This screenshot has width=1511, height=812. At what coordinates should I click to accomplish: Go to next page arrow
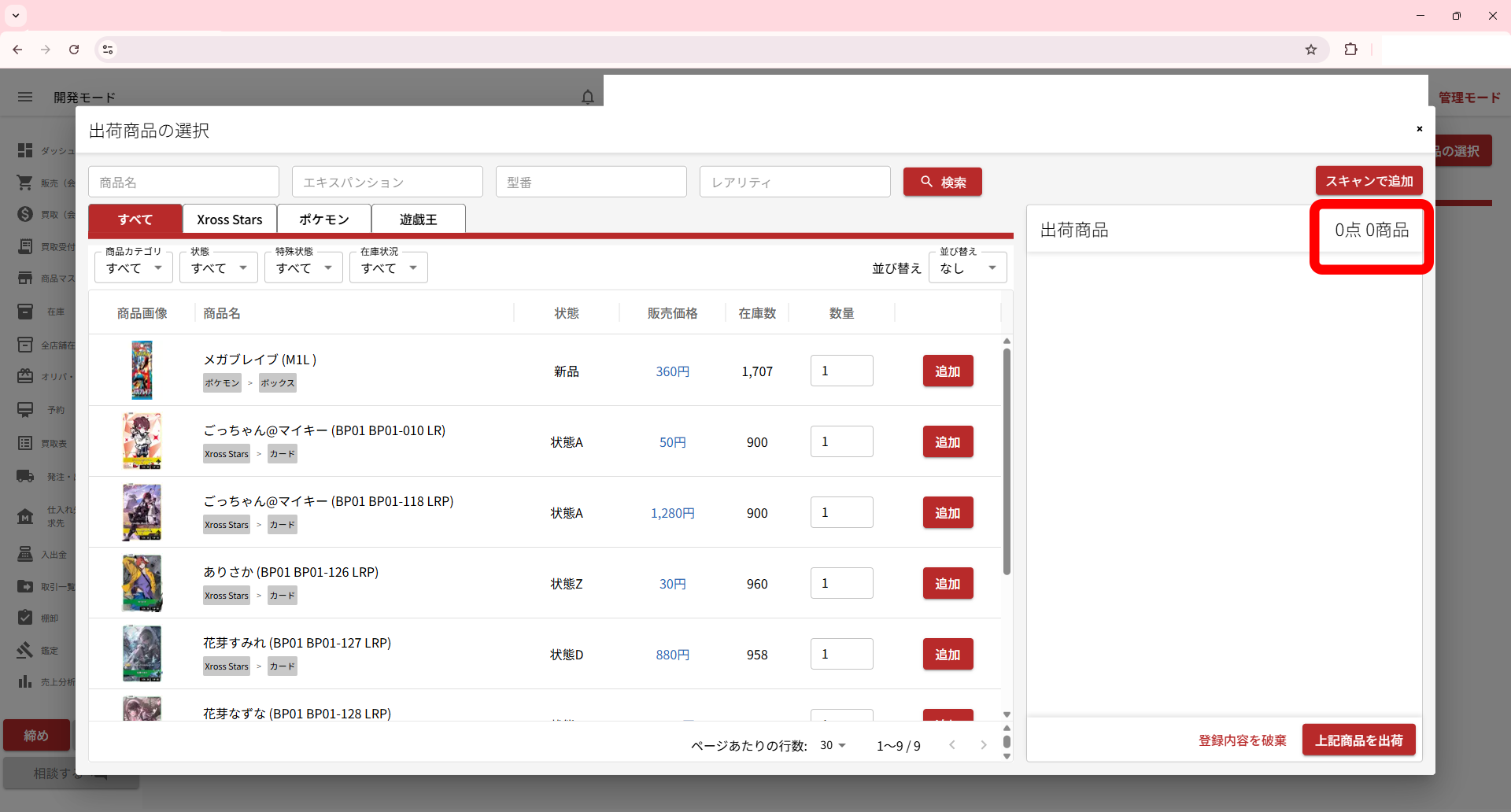pos(983,745)
